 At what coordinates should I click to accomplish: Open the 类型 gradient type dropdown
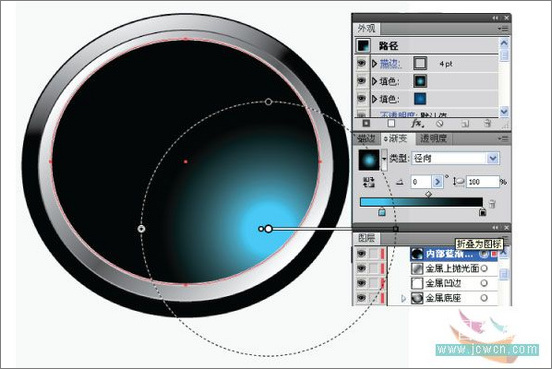click(x=493, y=158)
